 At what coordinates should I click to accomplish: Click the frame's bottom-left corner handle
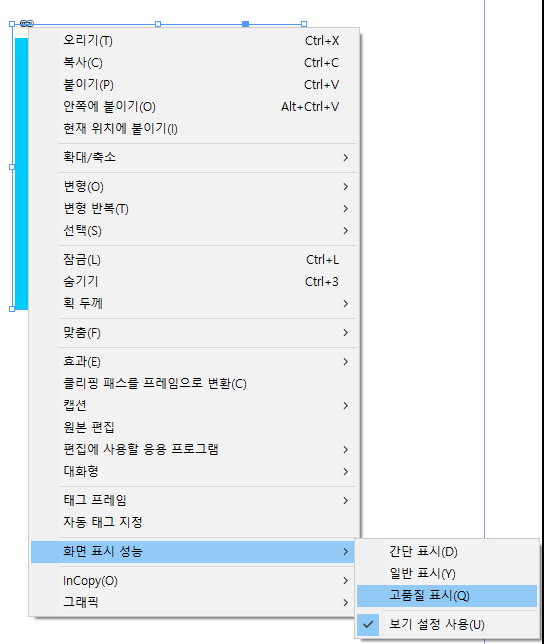click(12, 309)
